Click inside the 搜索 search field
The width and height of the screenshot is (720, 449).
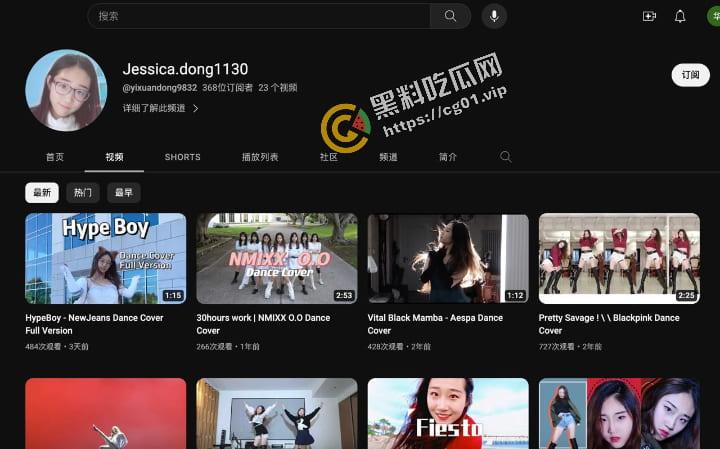(x=260, y=16)
